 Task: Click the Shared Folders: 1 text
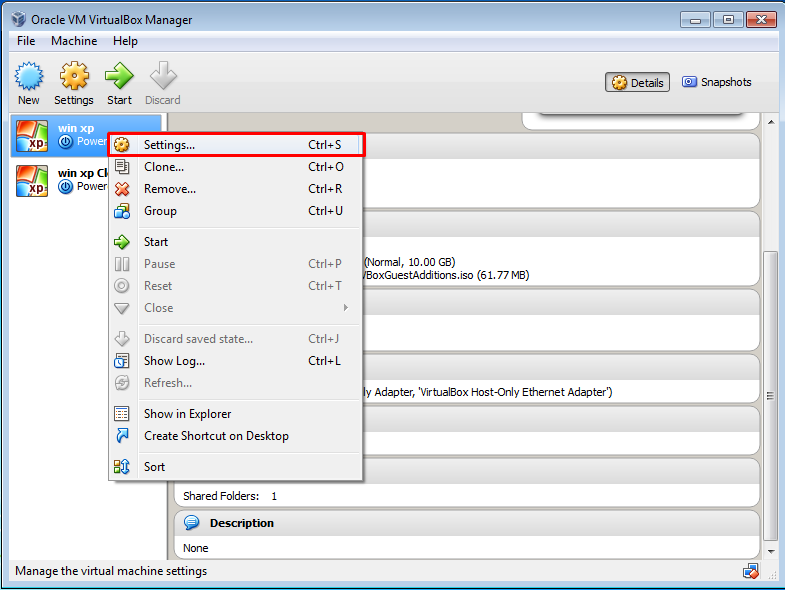(230, 496)
